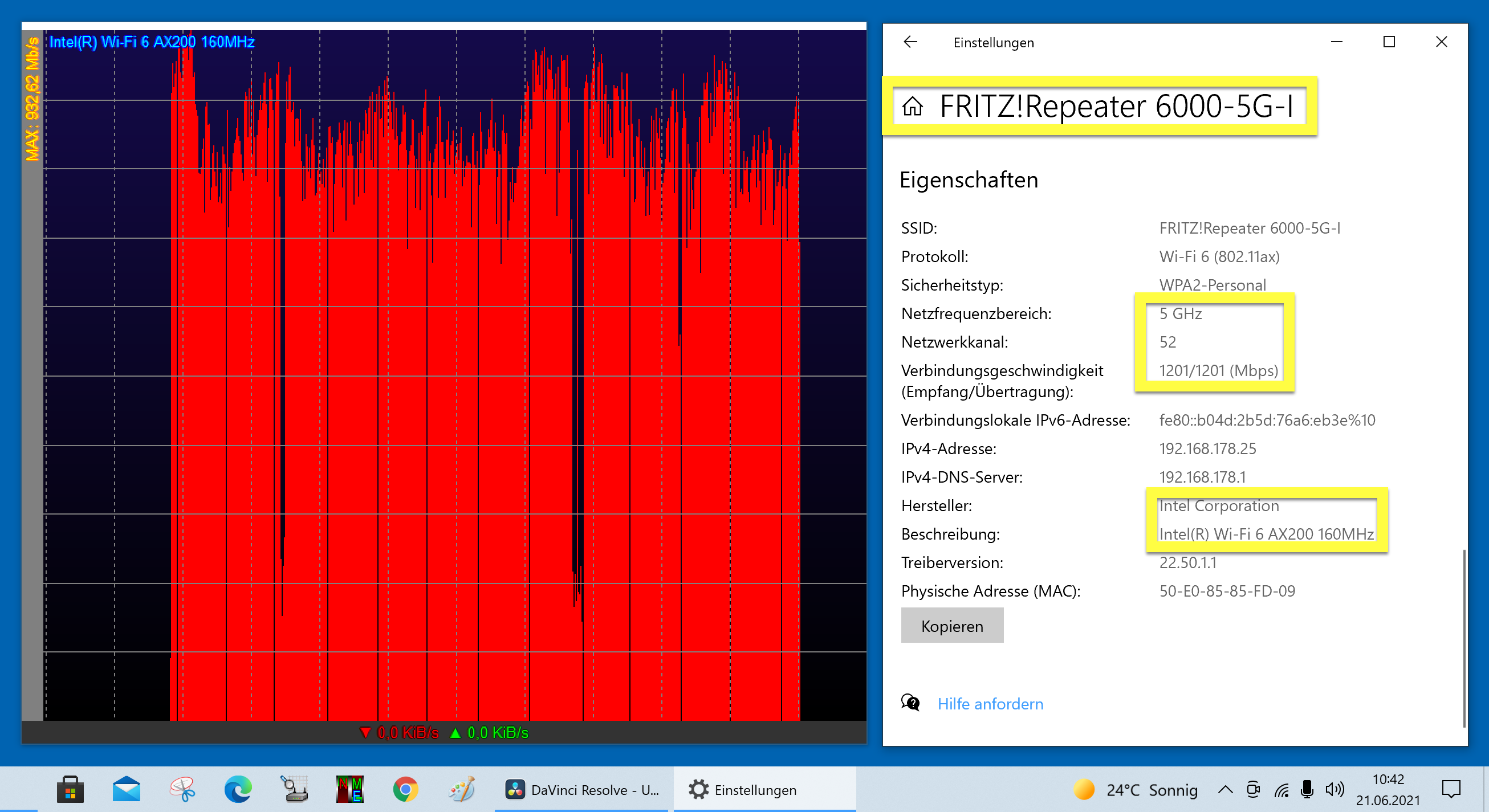Open the Hilfe anfordern link
1489x812 pixels.
point(990,703)
